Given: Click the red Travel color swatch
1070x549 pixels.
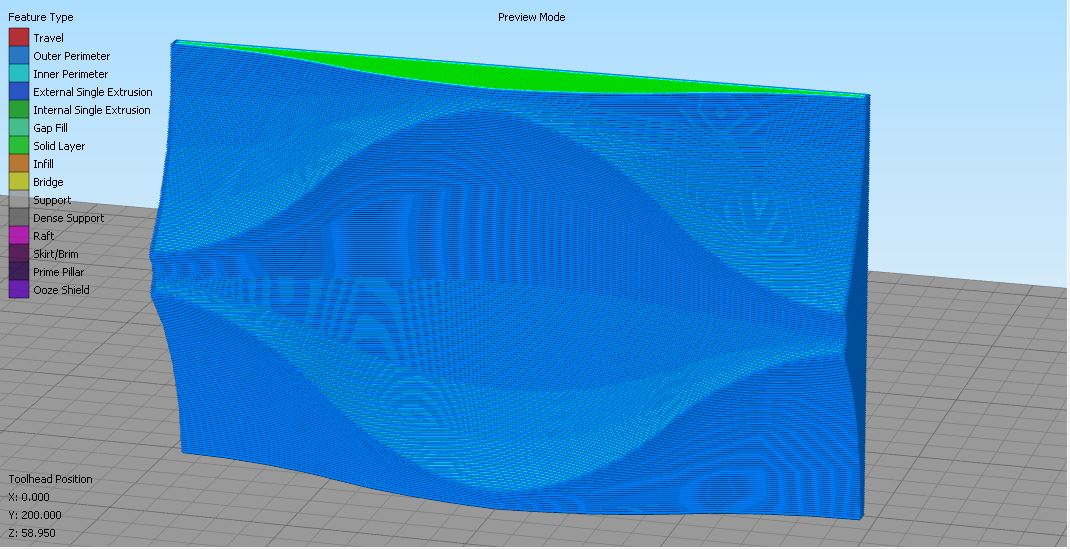Looking at the screenshot, I should tap(18, 38).
